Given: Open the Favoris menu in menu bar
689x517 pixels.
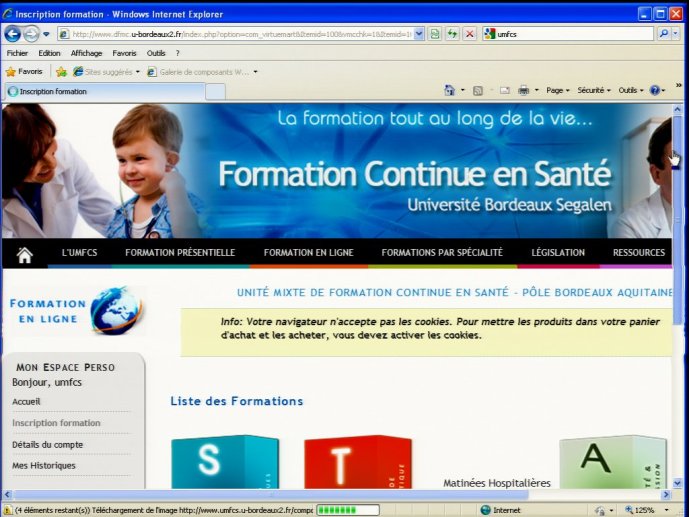Looking at the screenshot, I should 124,53.
